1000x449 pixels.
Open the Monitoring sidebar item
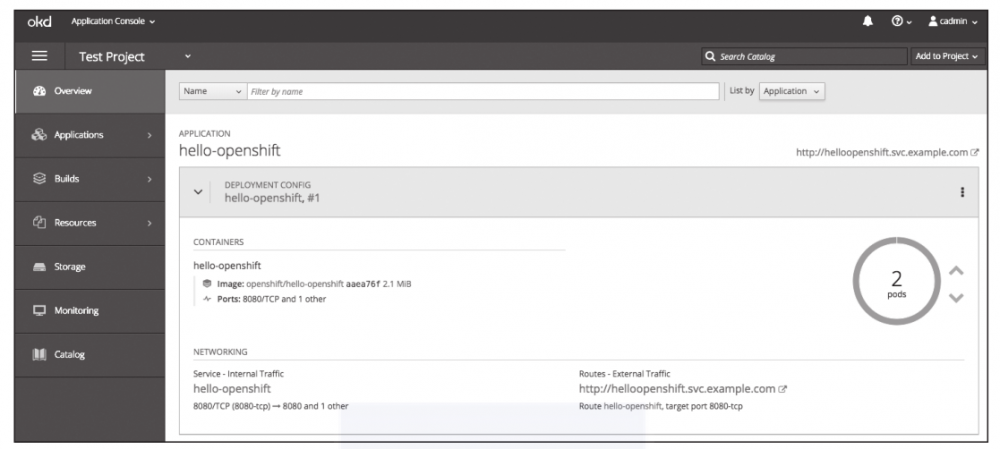pos(77,311)
